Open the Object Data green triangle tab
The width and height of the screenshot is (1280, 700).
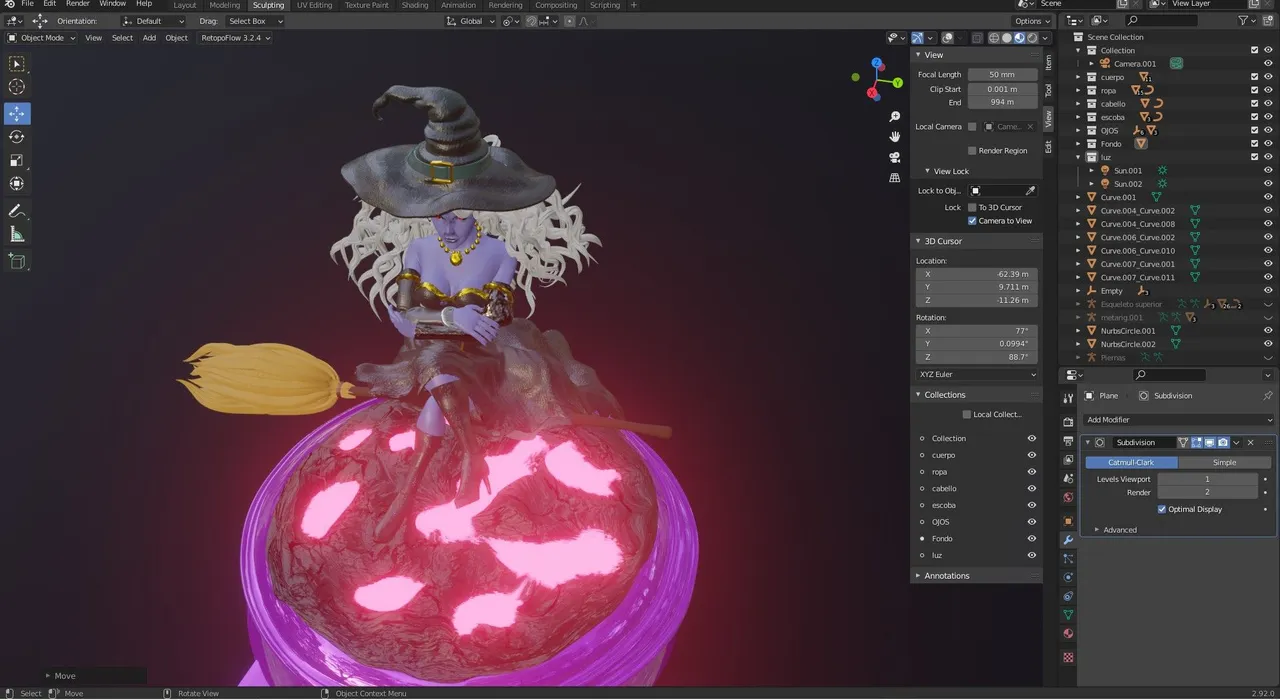(x=1068, y=615)
